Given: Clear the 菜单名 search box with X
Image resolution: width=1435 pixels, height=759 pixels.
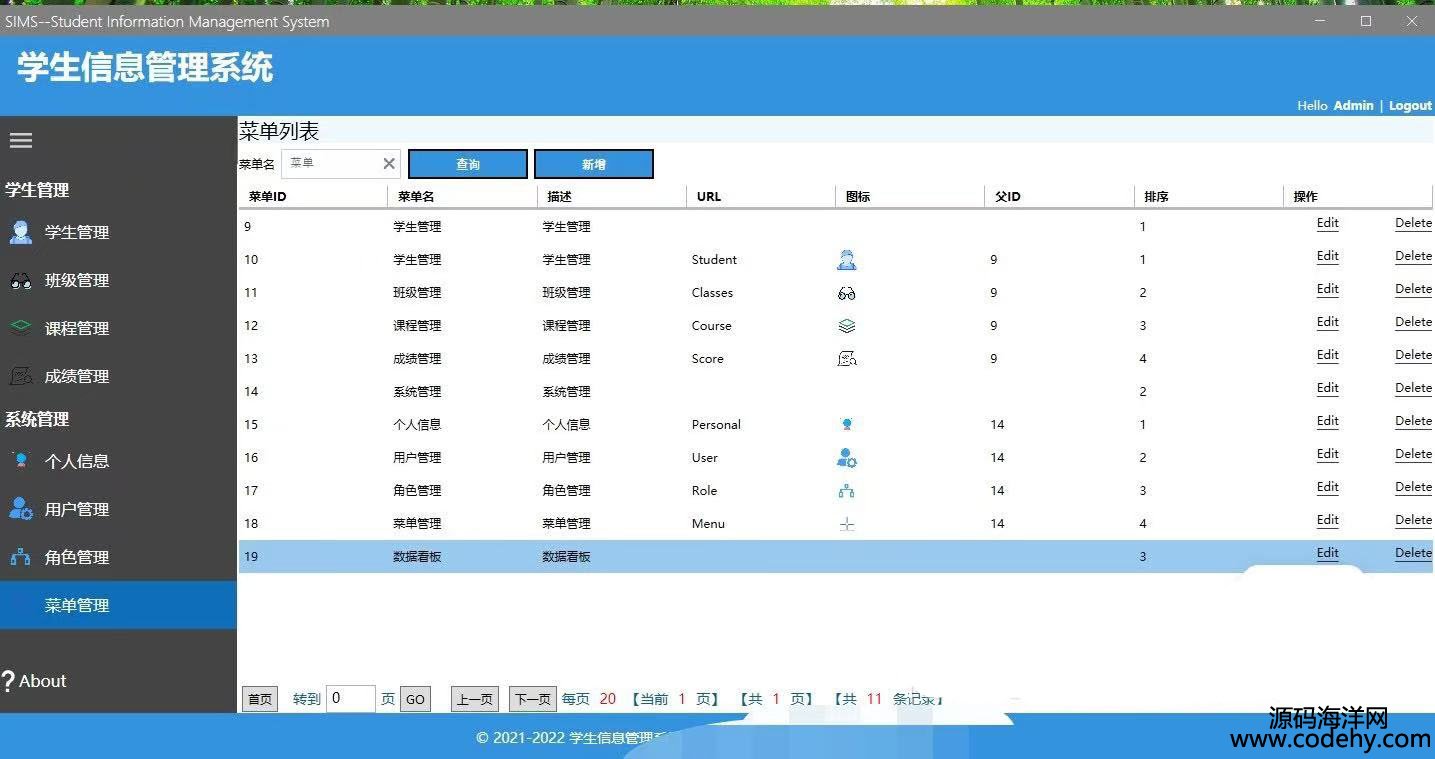Looking at the screenshot, I should point(389,164).
